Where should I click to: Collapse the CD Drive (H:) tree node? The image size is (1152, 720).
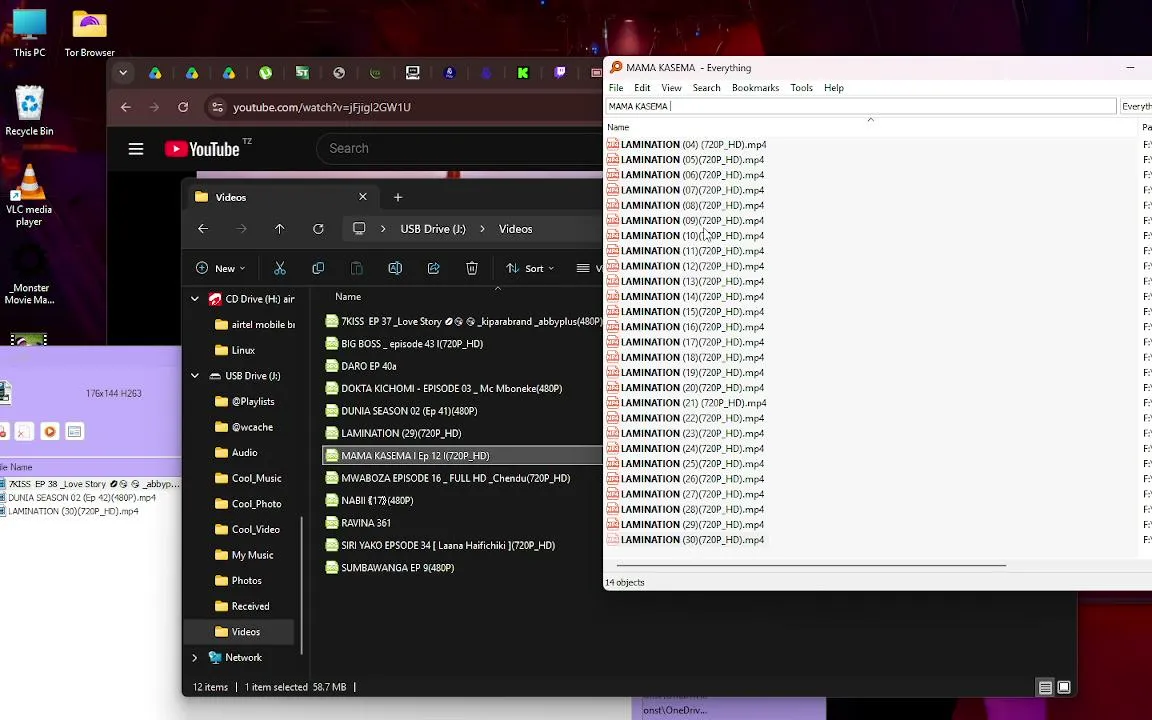click(195, 299)
